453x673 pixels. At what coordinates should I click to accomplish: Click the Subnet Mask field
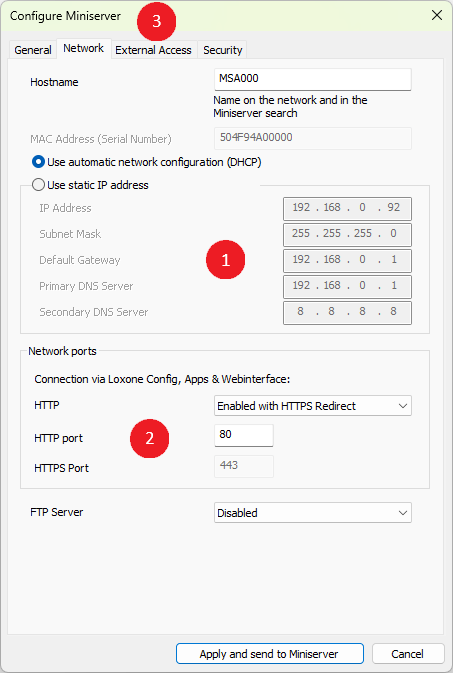pyautogui.click(x=347, y=234)
